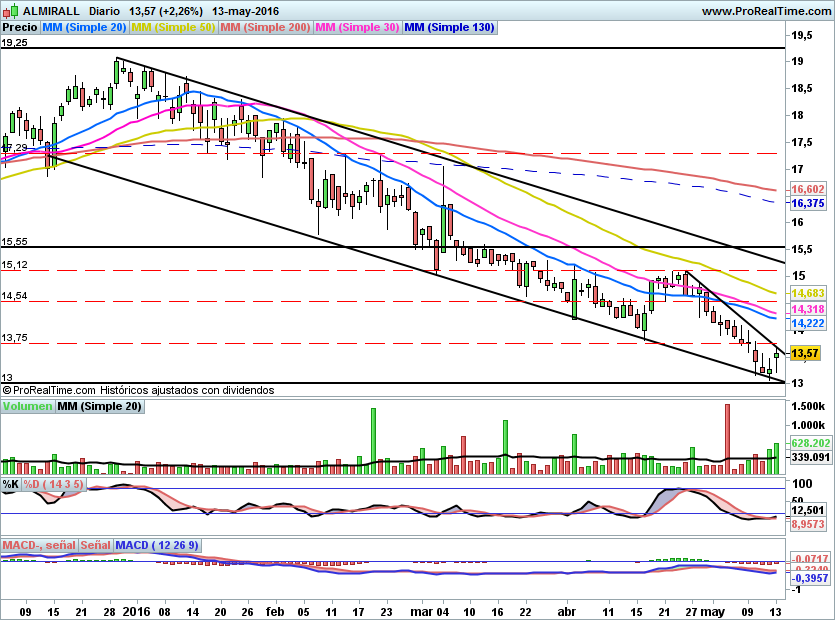Click the yellow 13,57 current price tag

point(804,353)
